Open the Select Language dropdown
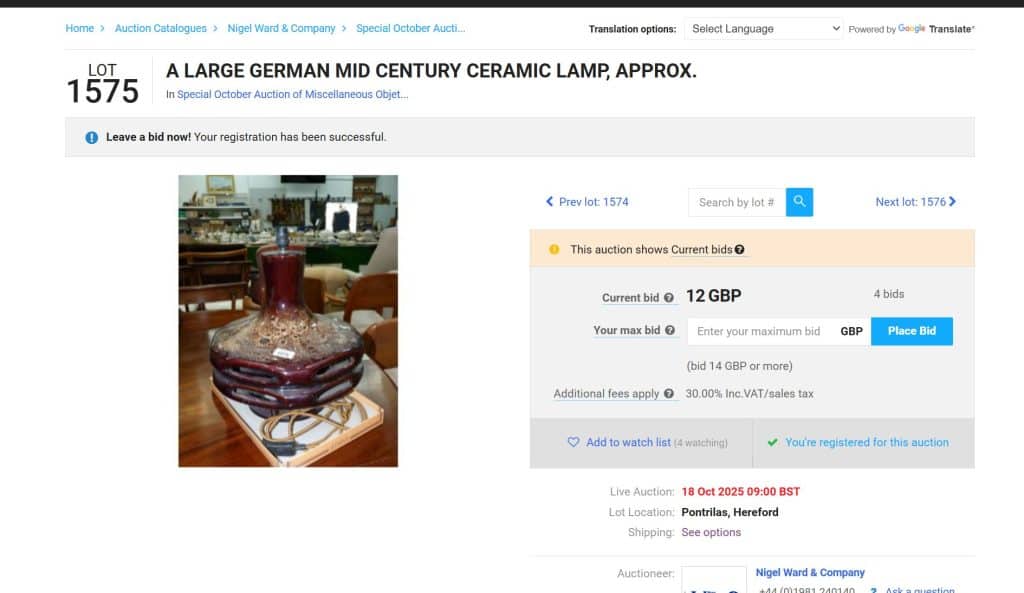Viewport: 1024px width, 593px height. 765,29
